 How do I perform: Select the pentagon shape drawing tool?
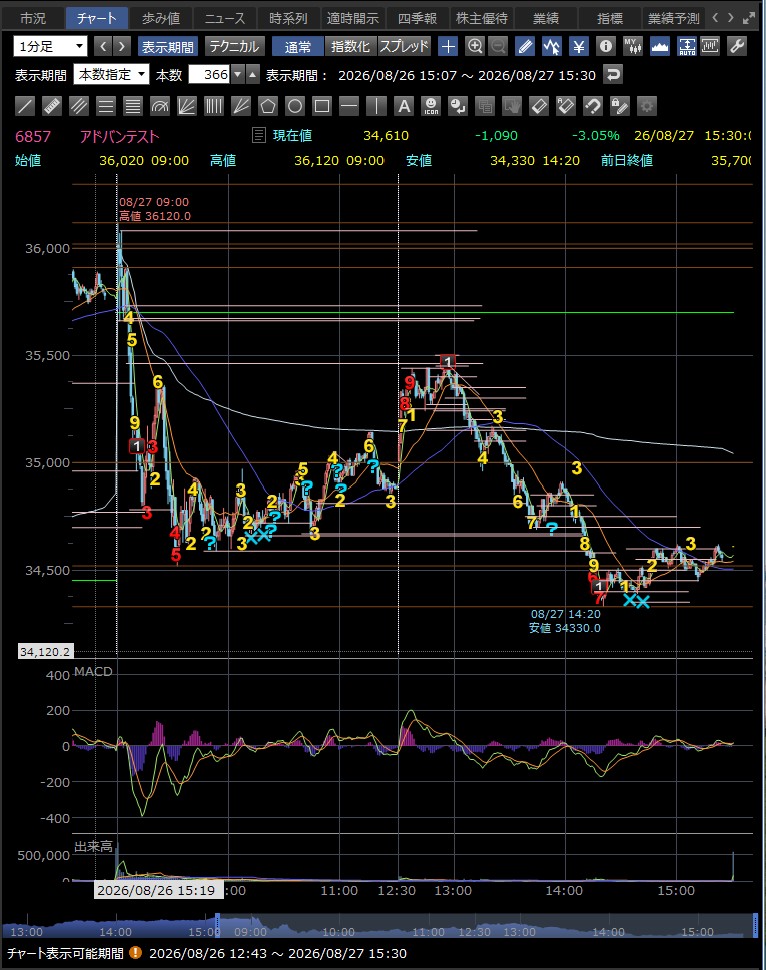pyautogui.click(x=268, y=106)
